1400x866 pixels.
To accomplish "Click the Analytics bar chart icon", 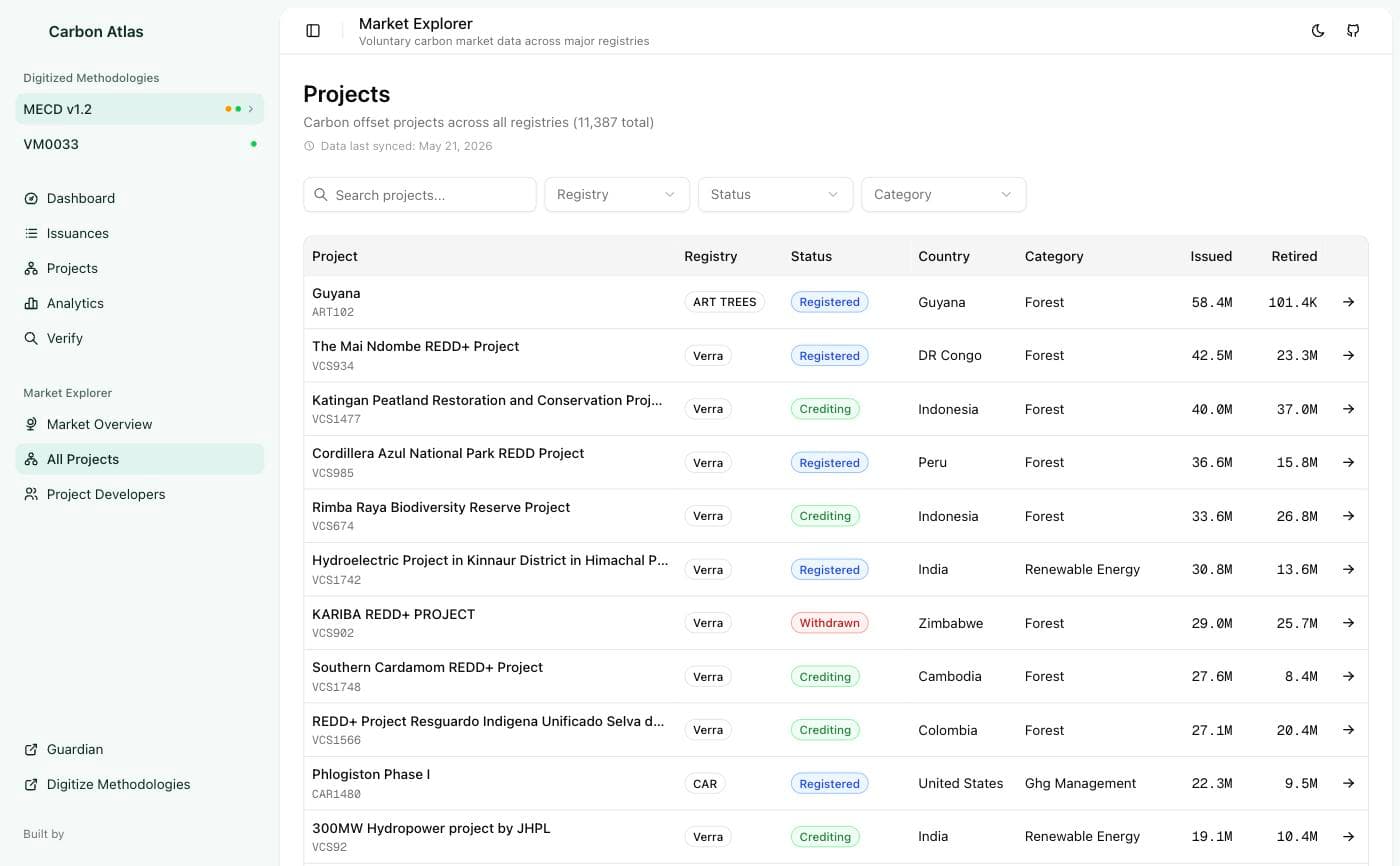I will 31,303.
